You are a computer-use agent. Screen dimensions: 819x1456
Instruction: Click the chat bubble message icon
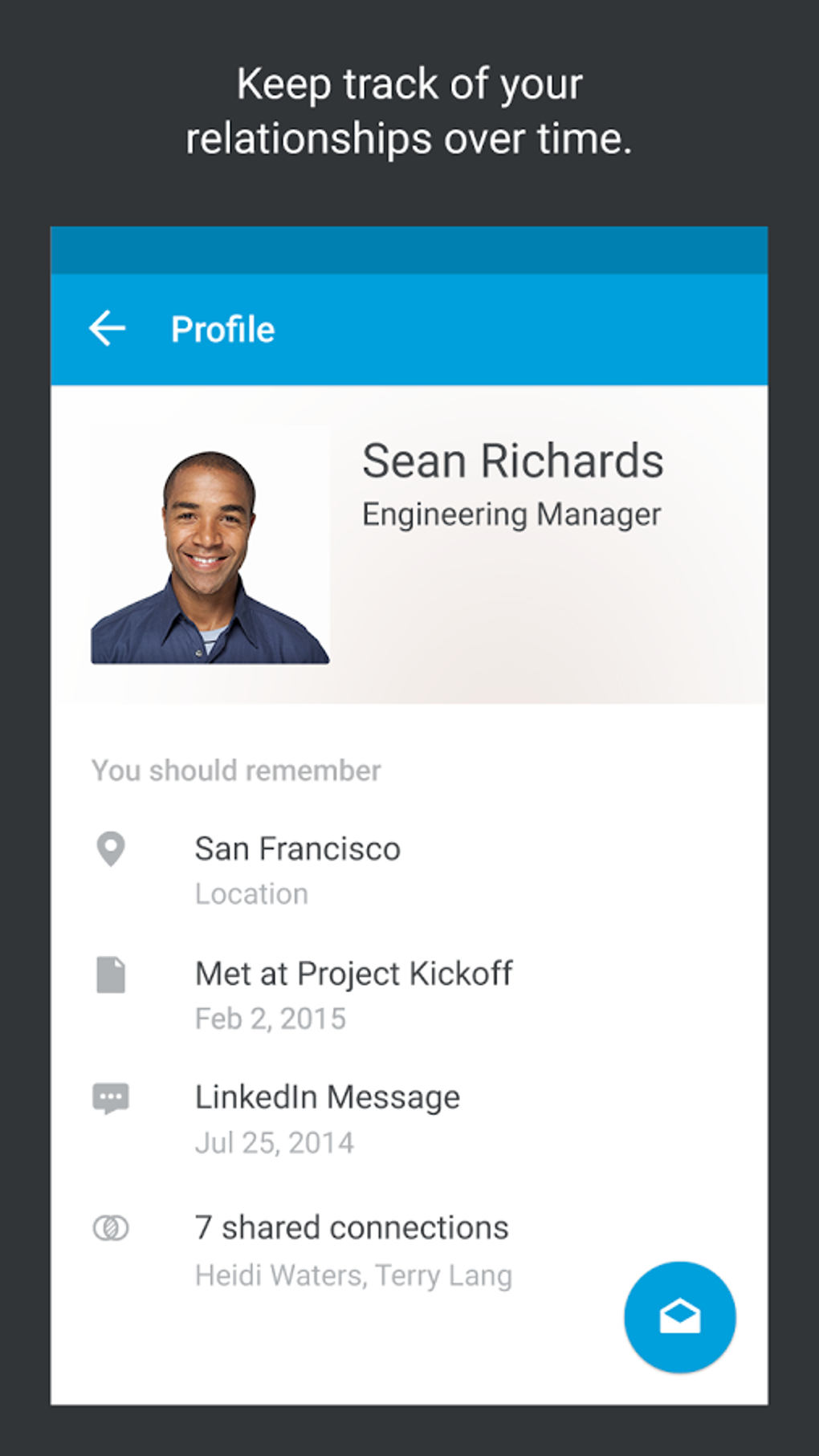(x=111, y=1098)
